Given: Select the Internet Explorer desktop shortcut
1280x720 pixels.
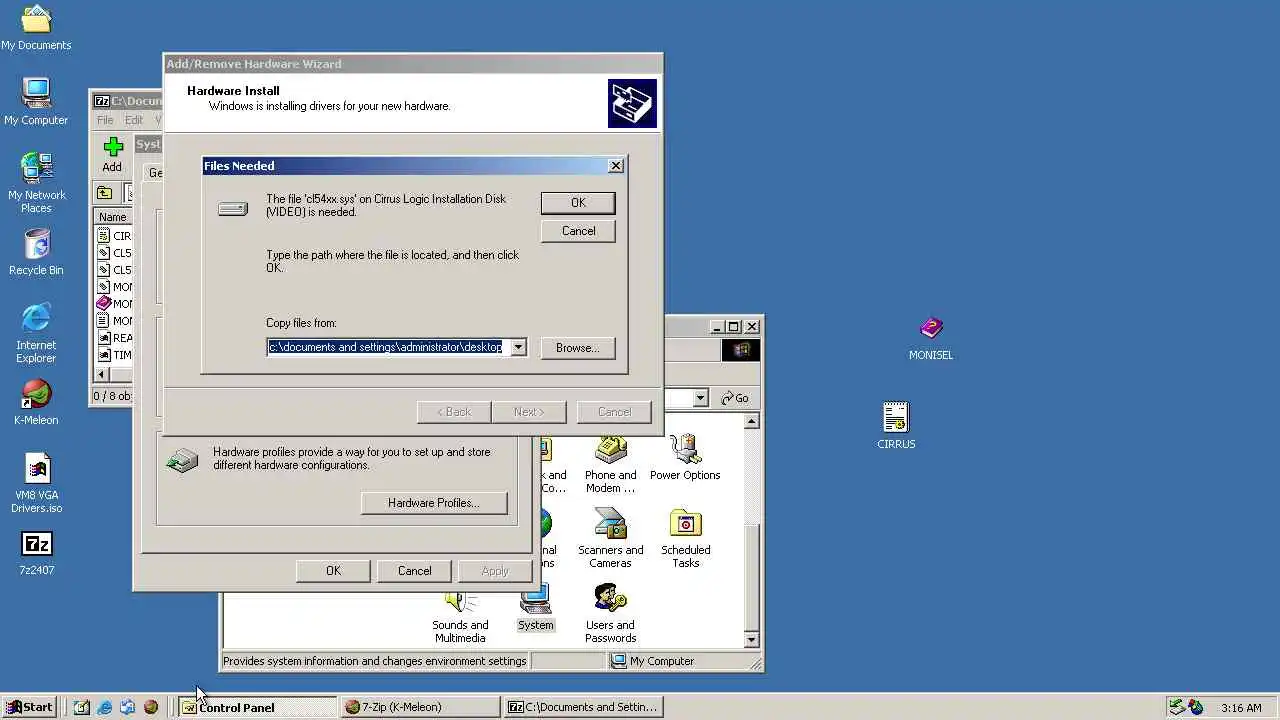Looking at the screenshot, I should (x=36, y=333).
